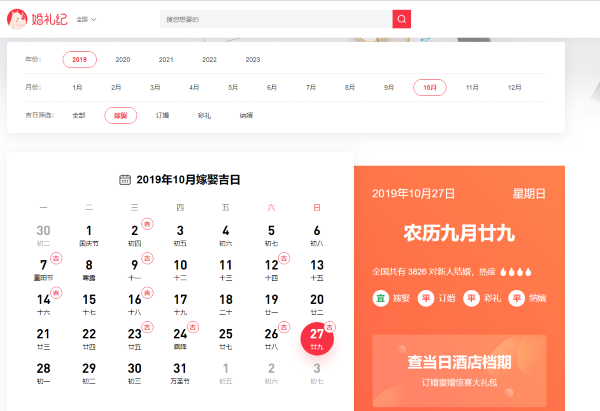Choose month 11月
600x411 pixels.
pyautogui.click(x=472, y=87)
